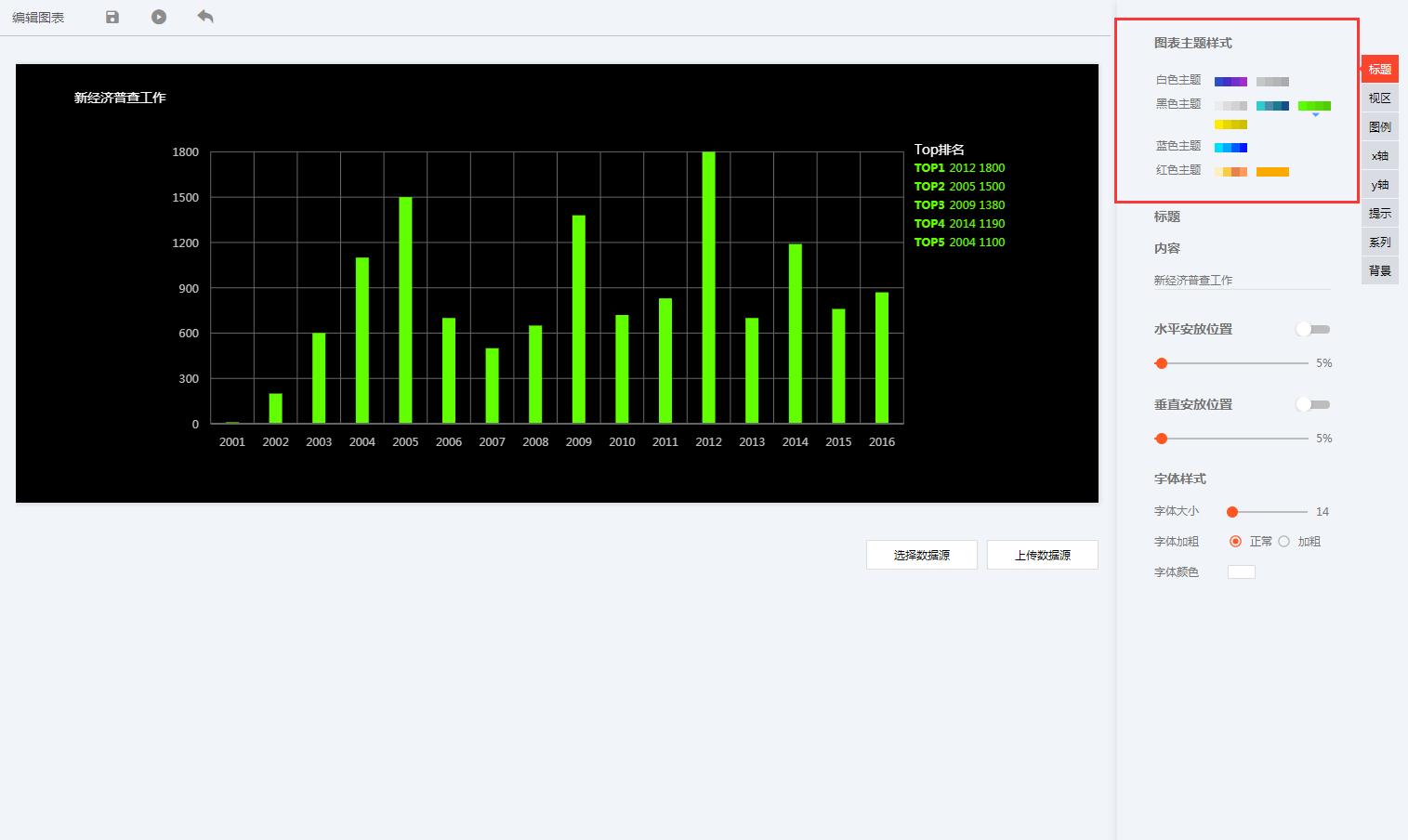
Task: Click the TOP4 2014 1190 ranking entry
Action: (959, 224)
